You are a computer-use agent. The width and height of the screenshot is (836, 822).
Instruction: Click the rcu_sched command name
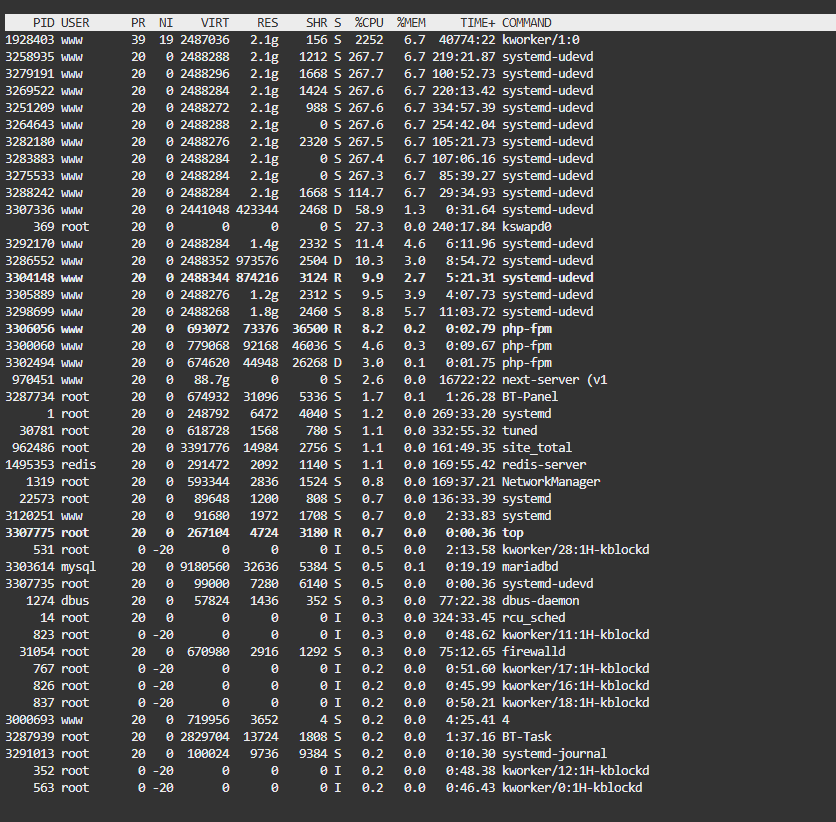534,618
